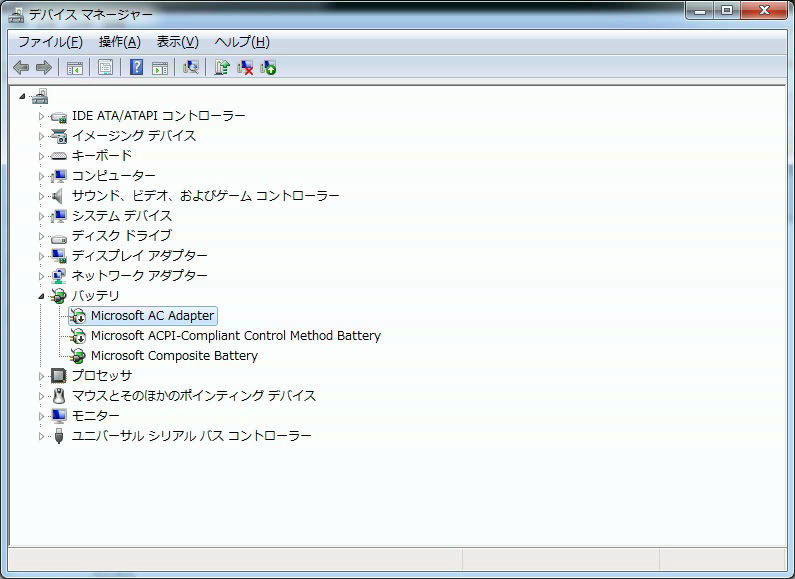The width and height of the screenshot is (795, 579).
Task: Select ディスク ドライブ category label
Action: pos(122,236)
